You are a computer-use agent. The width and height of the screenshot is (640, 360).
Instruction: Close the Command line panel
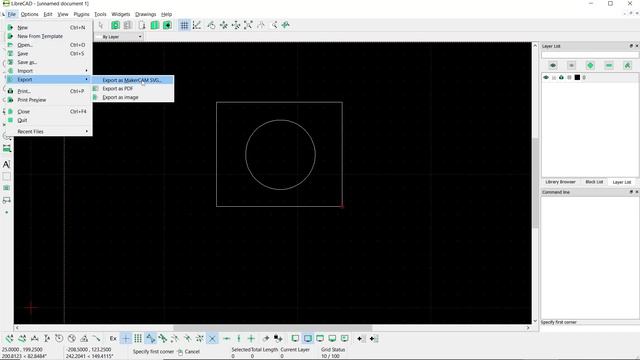pyautogui.click(x=637, y=192)
